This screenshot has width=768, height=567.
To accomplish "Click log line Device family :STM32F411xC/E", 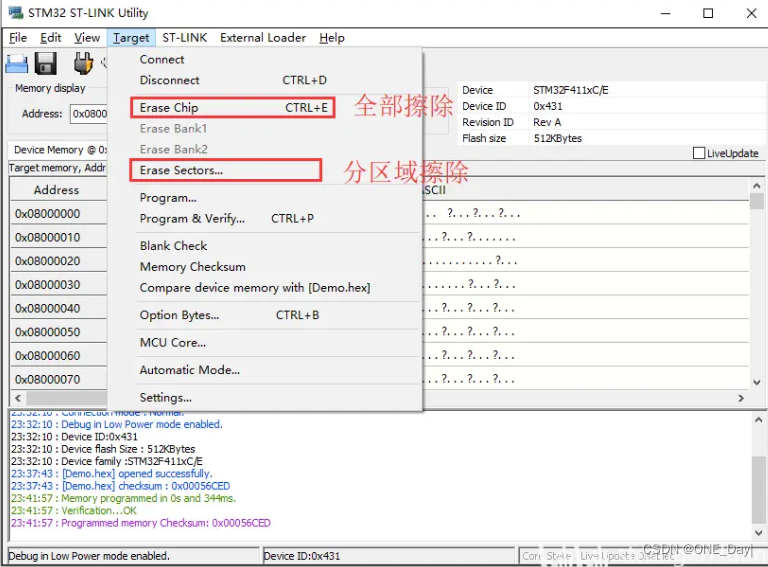I will point(107,461).
